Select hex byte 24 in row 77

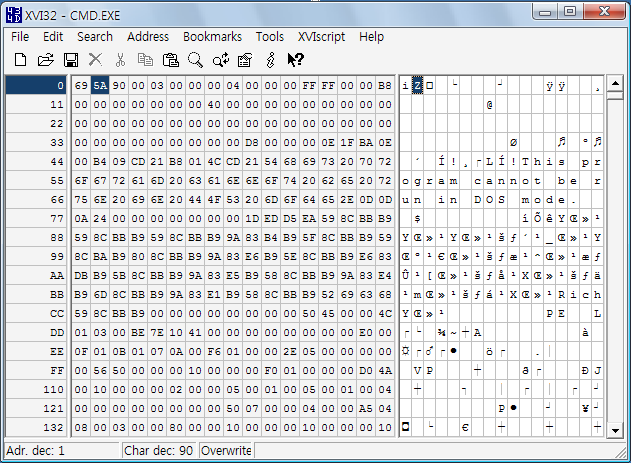point(100,218)
